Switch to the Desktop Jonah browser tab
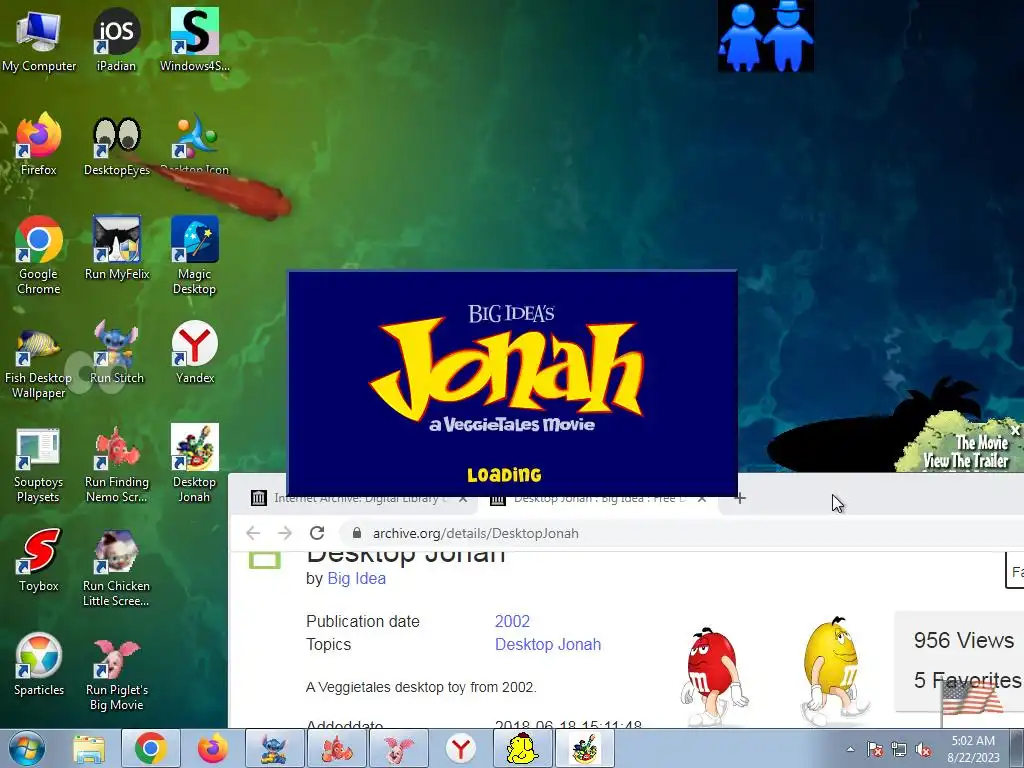 [598, 498]
